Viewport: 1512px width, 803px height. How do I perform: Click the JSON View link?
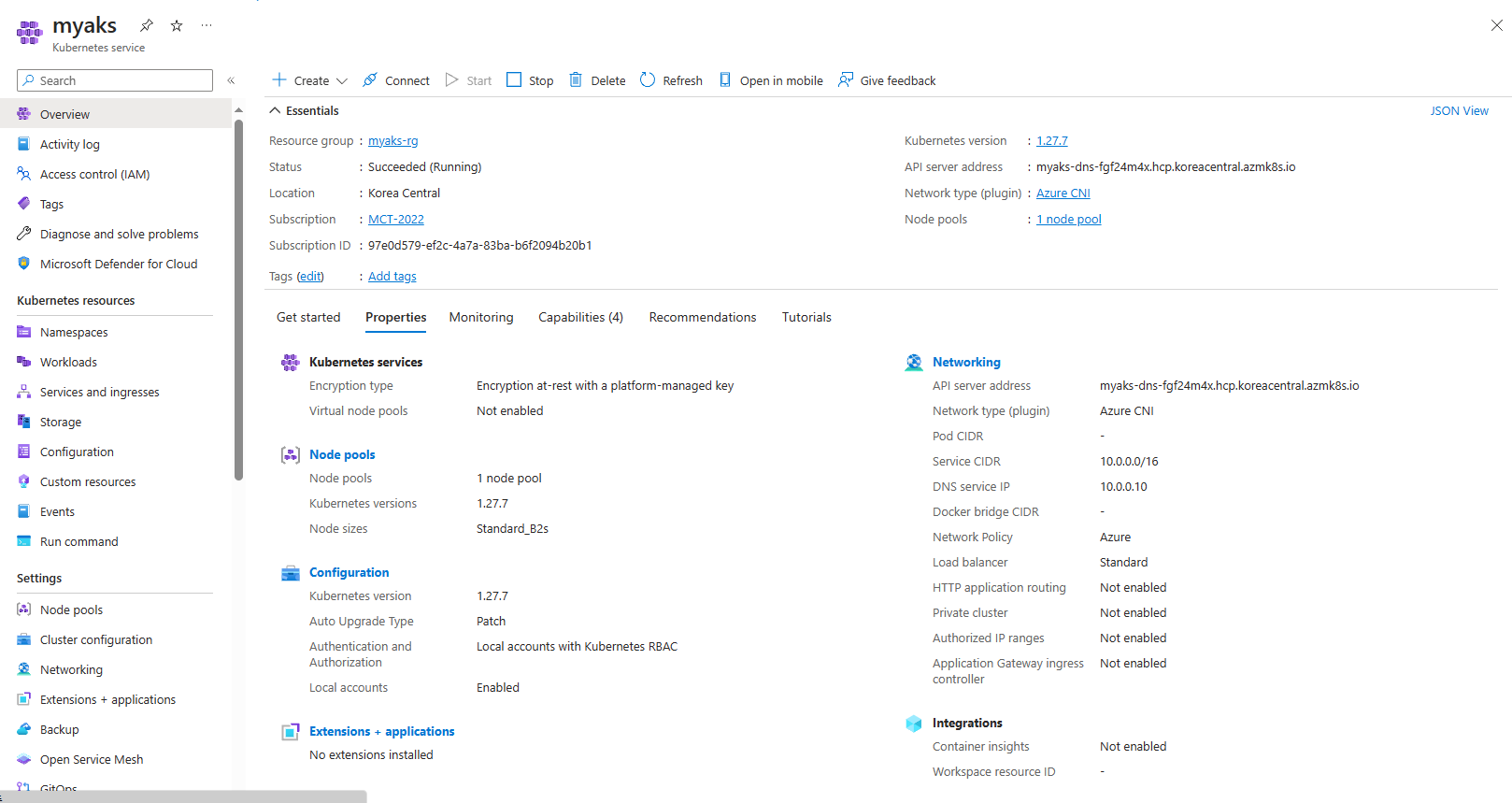tap(1460, 110)
